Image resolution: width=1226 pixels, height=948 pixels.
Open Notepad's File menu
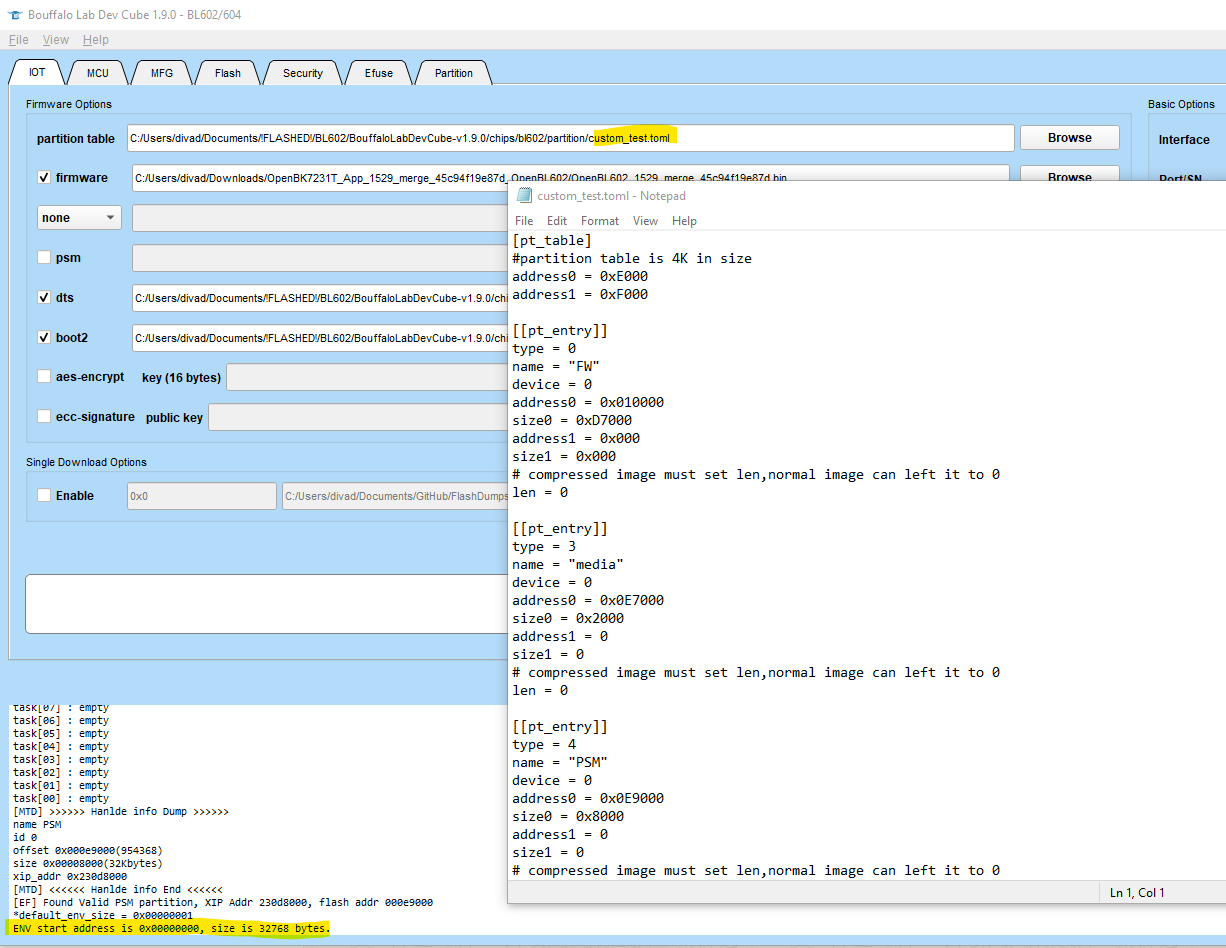(524, 221)
